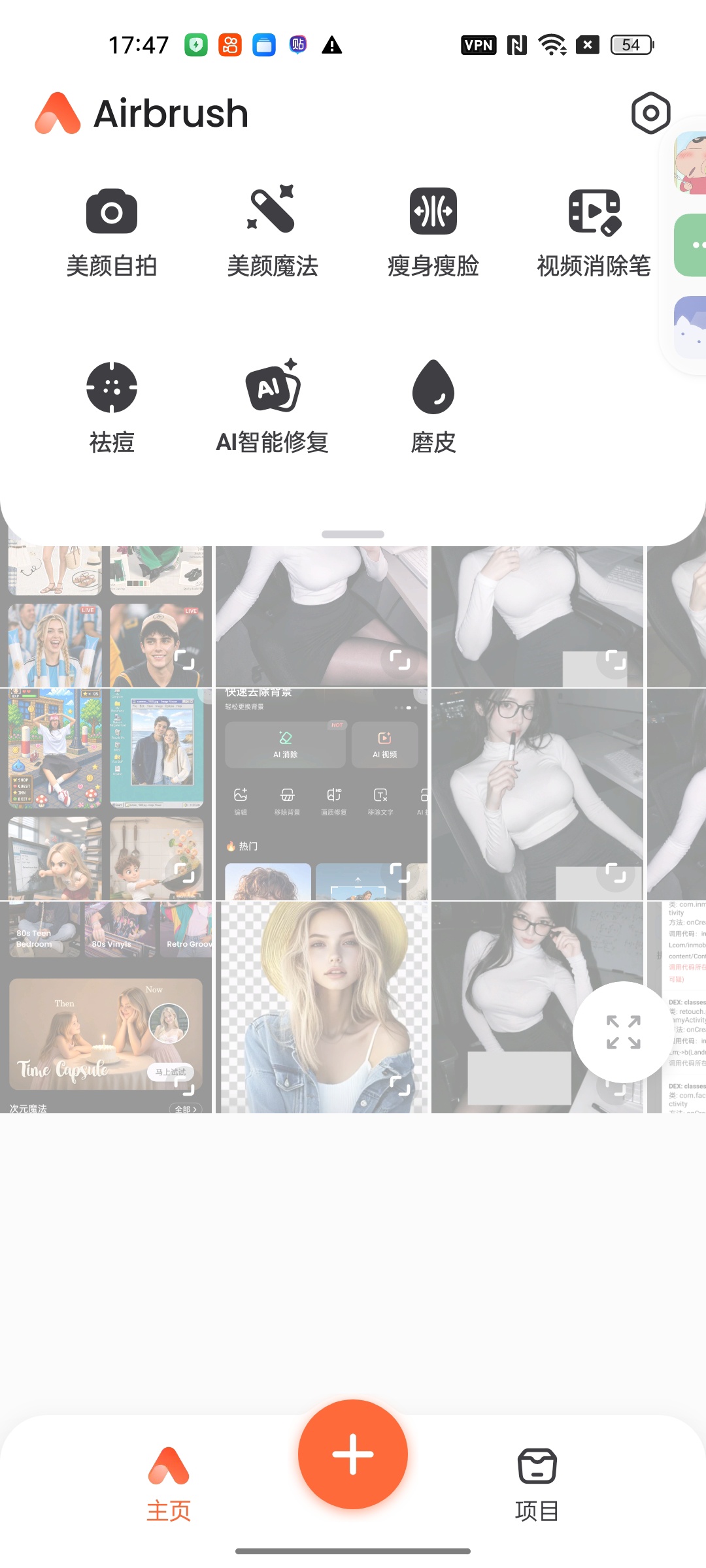Open settings via the hexagon icon
Image resolution: width=706 pixels, height=1568 pixels.
(x=651, y=113)
